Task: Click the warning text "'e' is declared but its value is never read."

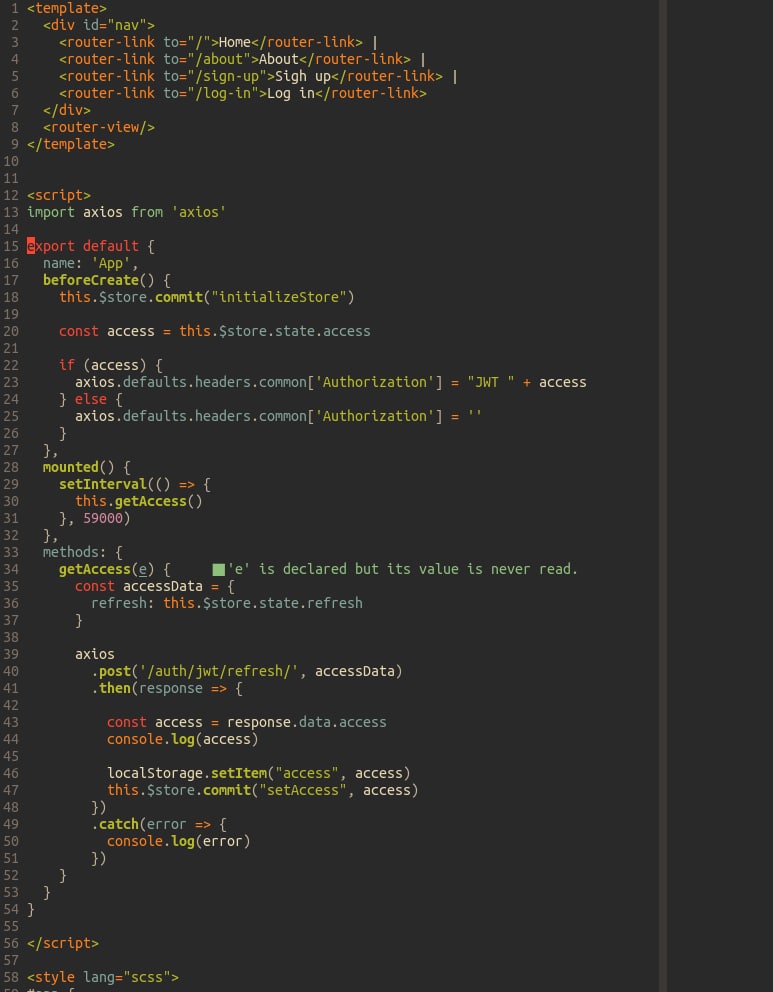Action: tap(402, 569)
